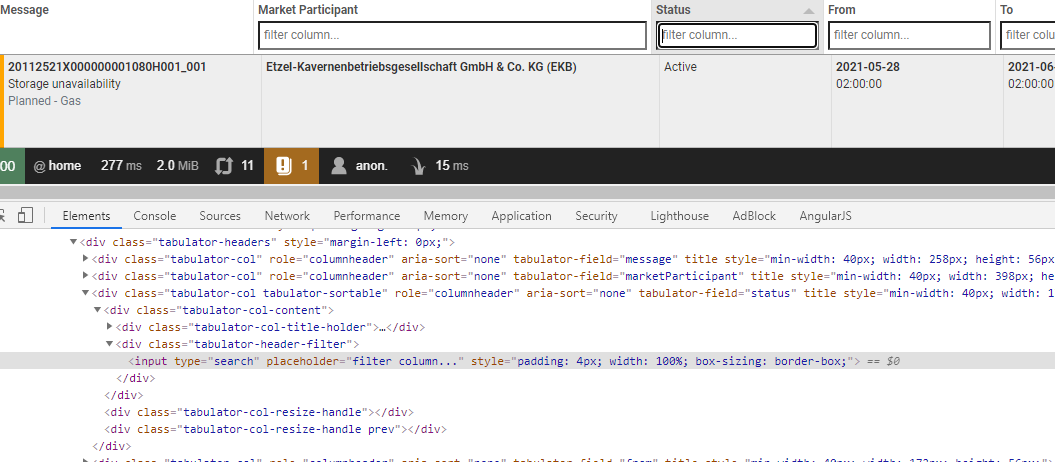1055x462 pixels.
Task: Collapse the tabulator-col-content node
Action: point(98,310)
